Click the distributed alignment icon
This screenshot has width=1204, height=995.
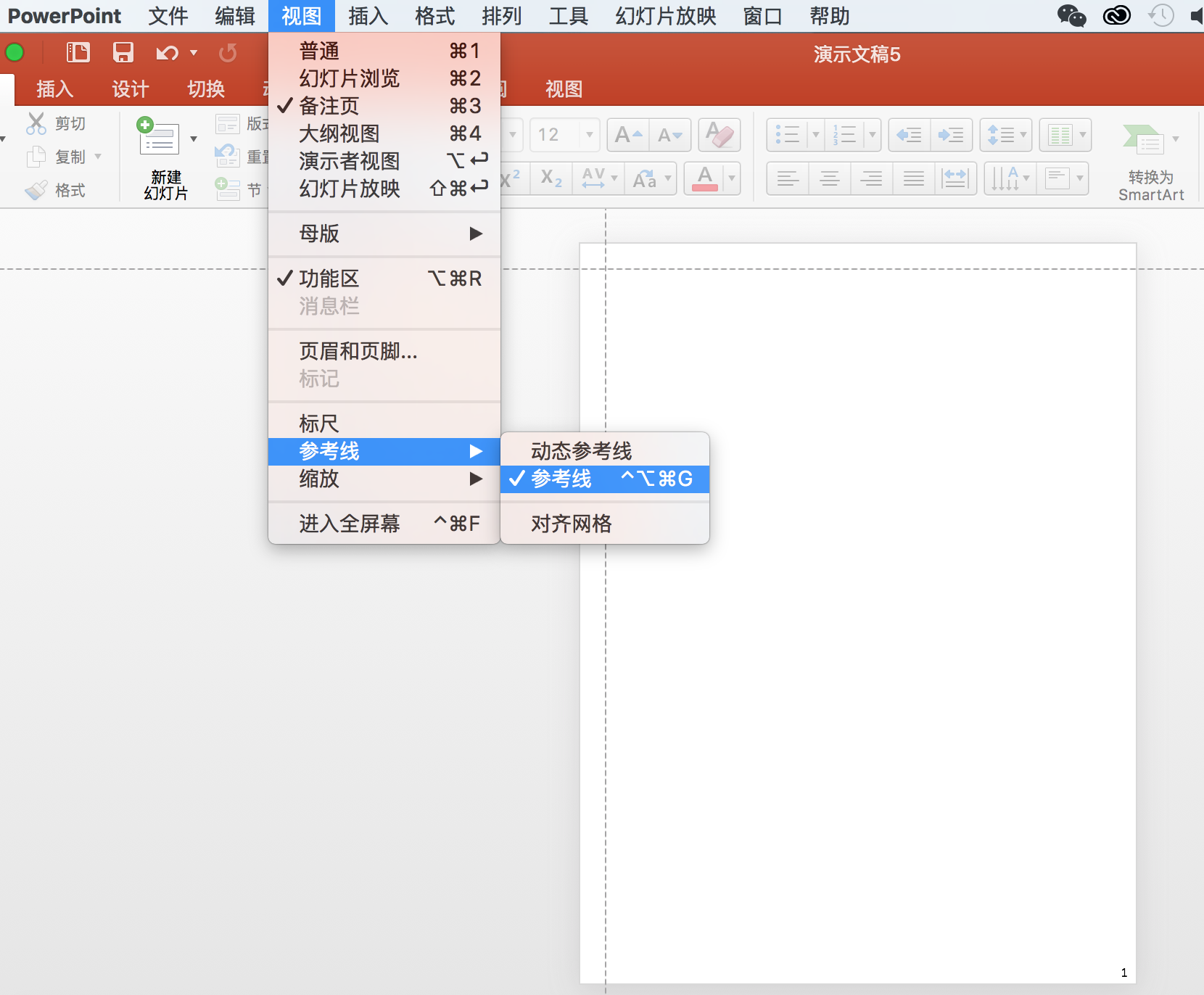coord(955,178)
